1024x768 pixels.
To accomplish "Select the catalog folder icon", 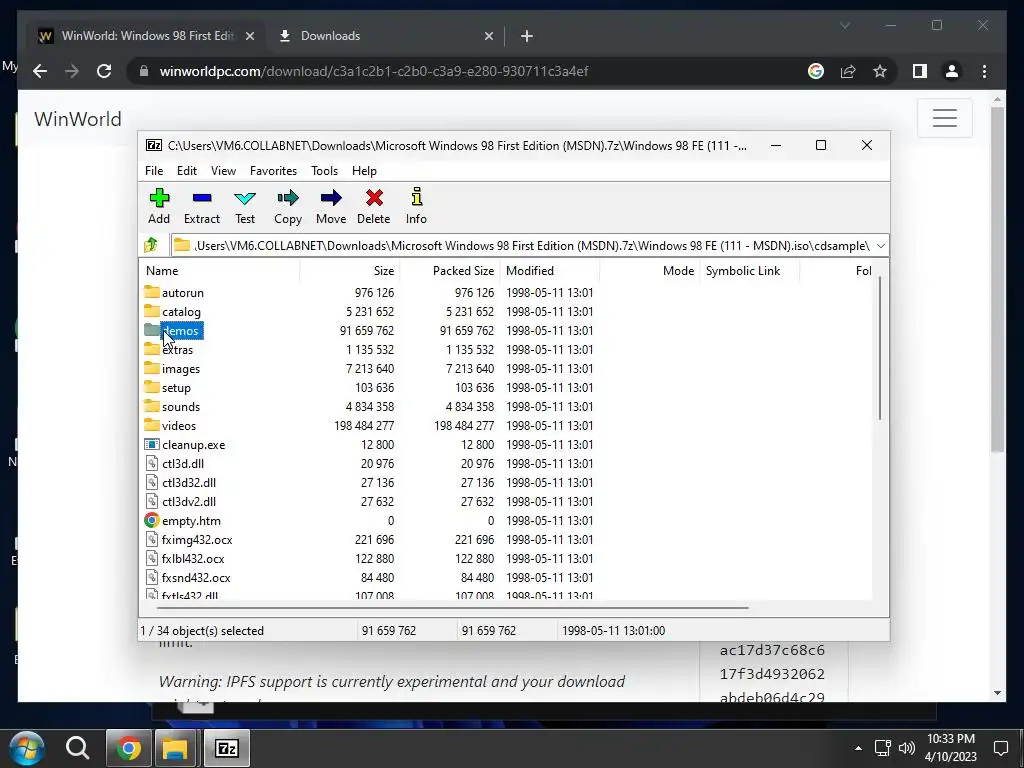I will pyautogui.click(x=152, y=310).
